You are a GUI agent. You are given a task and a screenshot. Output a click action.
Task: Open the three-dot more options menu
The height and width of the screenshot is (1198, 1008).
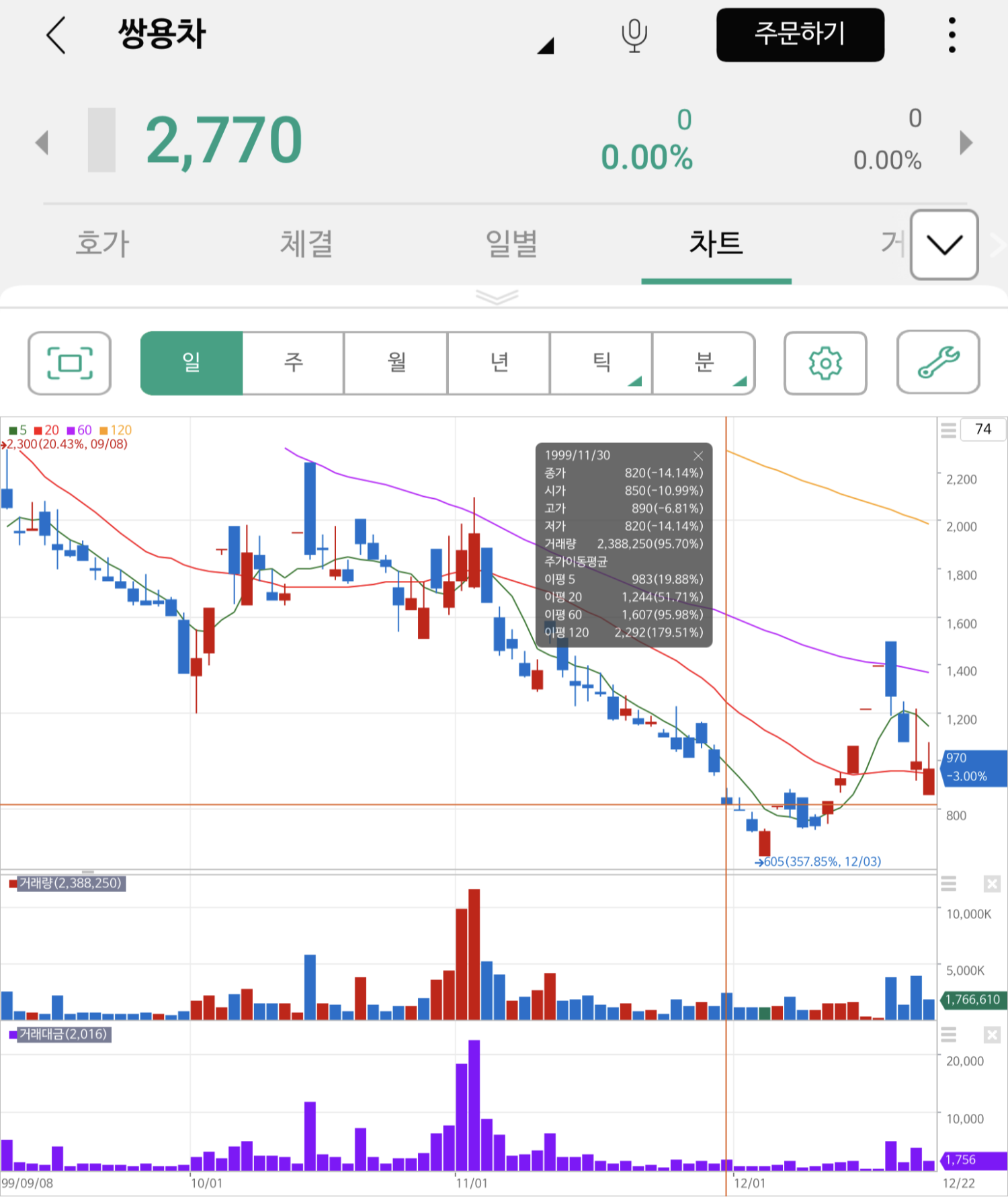point(952,35)
